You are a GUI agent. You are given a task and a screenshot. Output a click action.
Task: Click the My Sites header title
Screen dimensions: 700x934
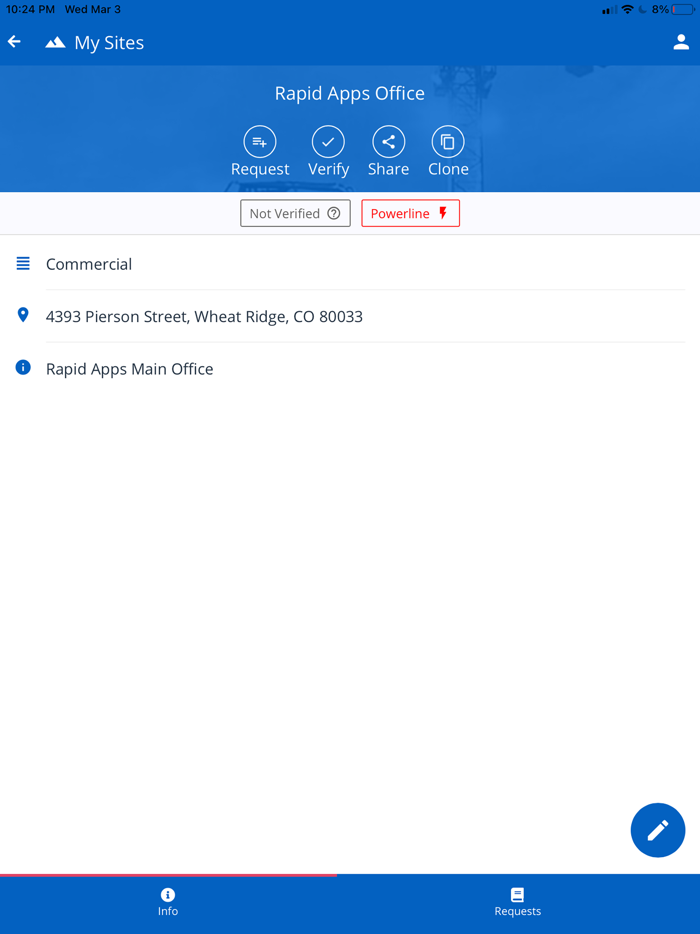coord(109,43)
